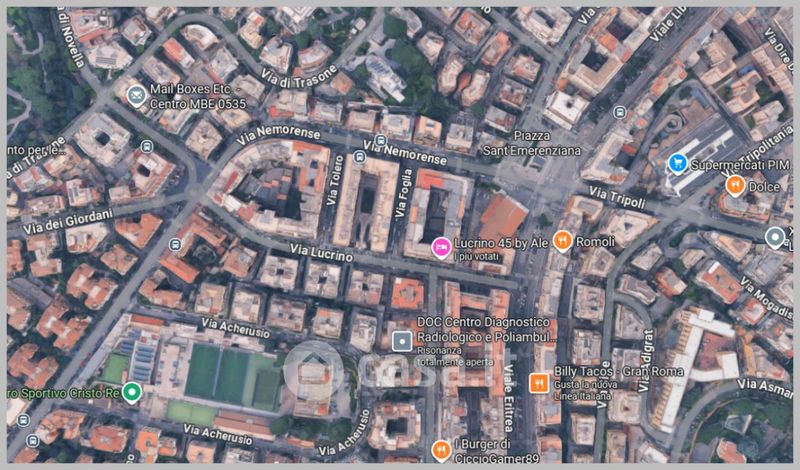800x470 pixels.
Task: Click the Lucrino 45 by Ale hotel marker
Action: 441,249
